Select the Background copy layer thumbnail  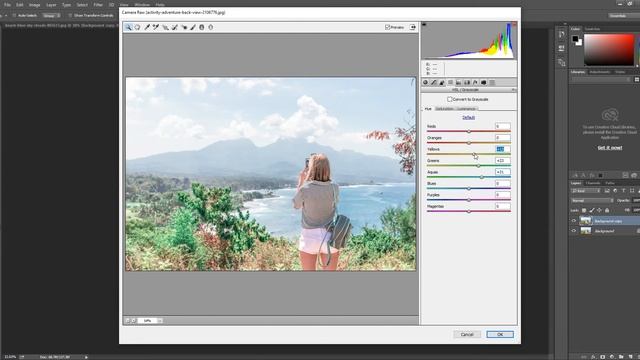pos(586,221)
